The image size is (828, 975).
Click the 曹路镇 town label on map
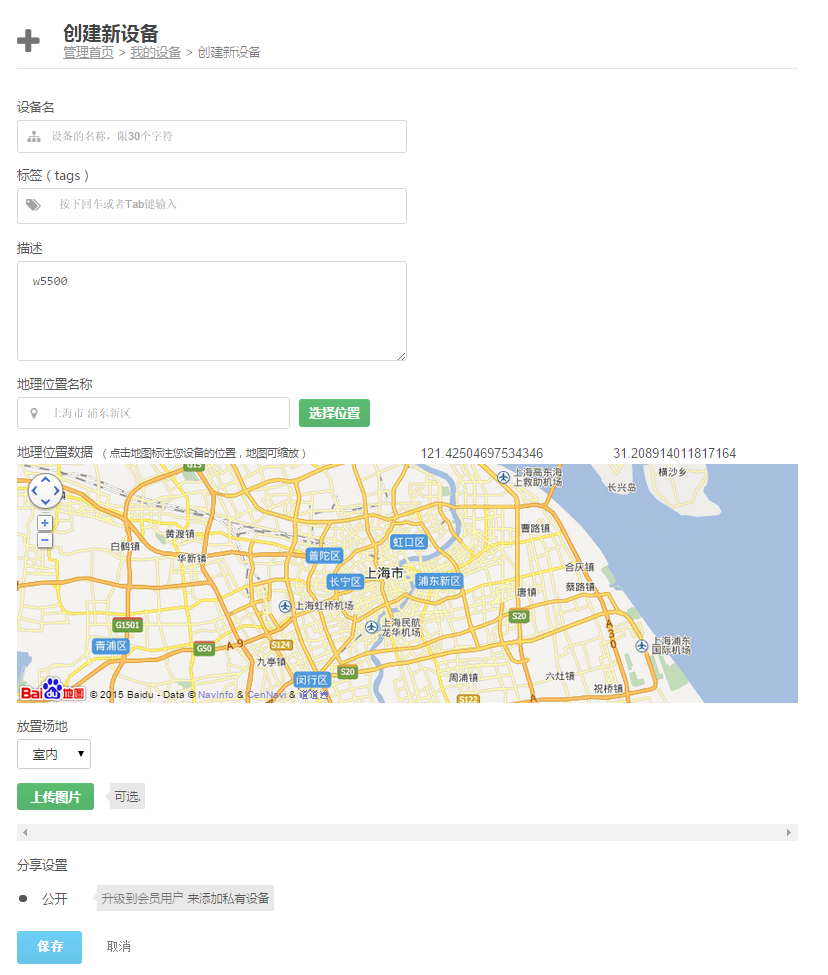(x=535, y=528)
